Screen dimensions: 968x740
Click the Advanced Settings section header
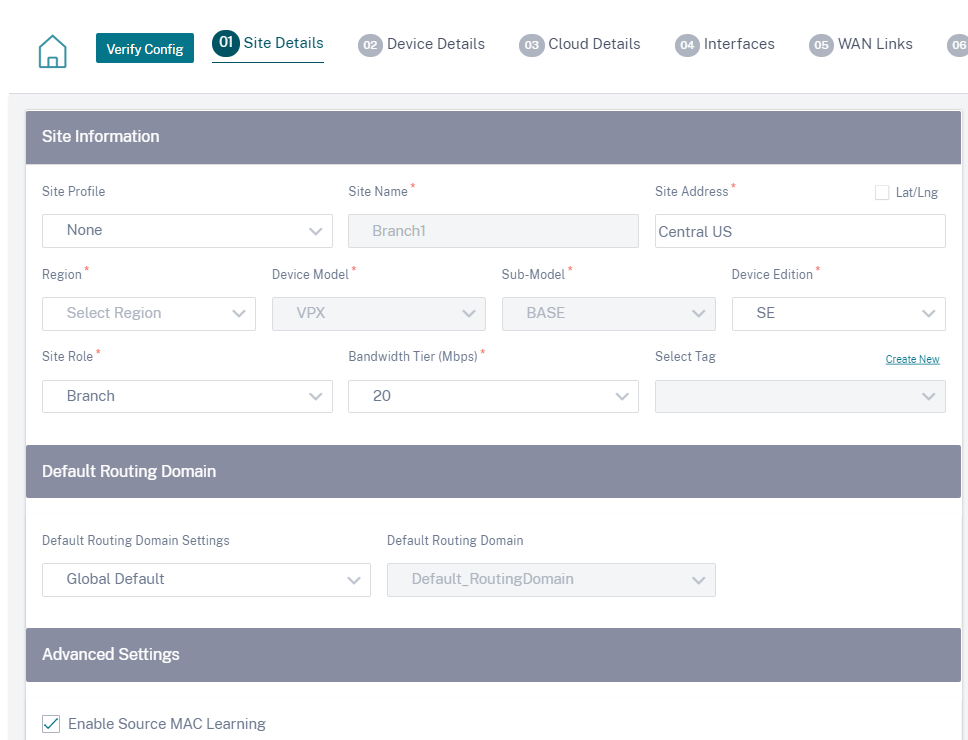click(x=493, y=655)
